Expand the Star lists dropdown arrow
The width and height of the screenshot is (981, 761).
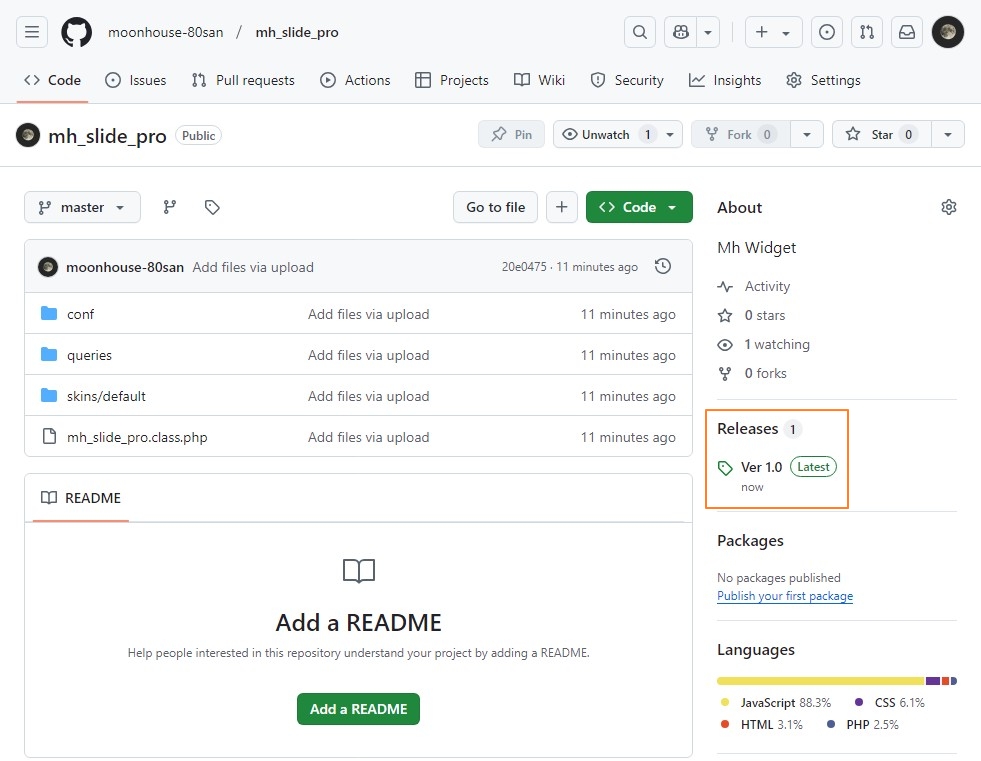click(x=948, y=135)
